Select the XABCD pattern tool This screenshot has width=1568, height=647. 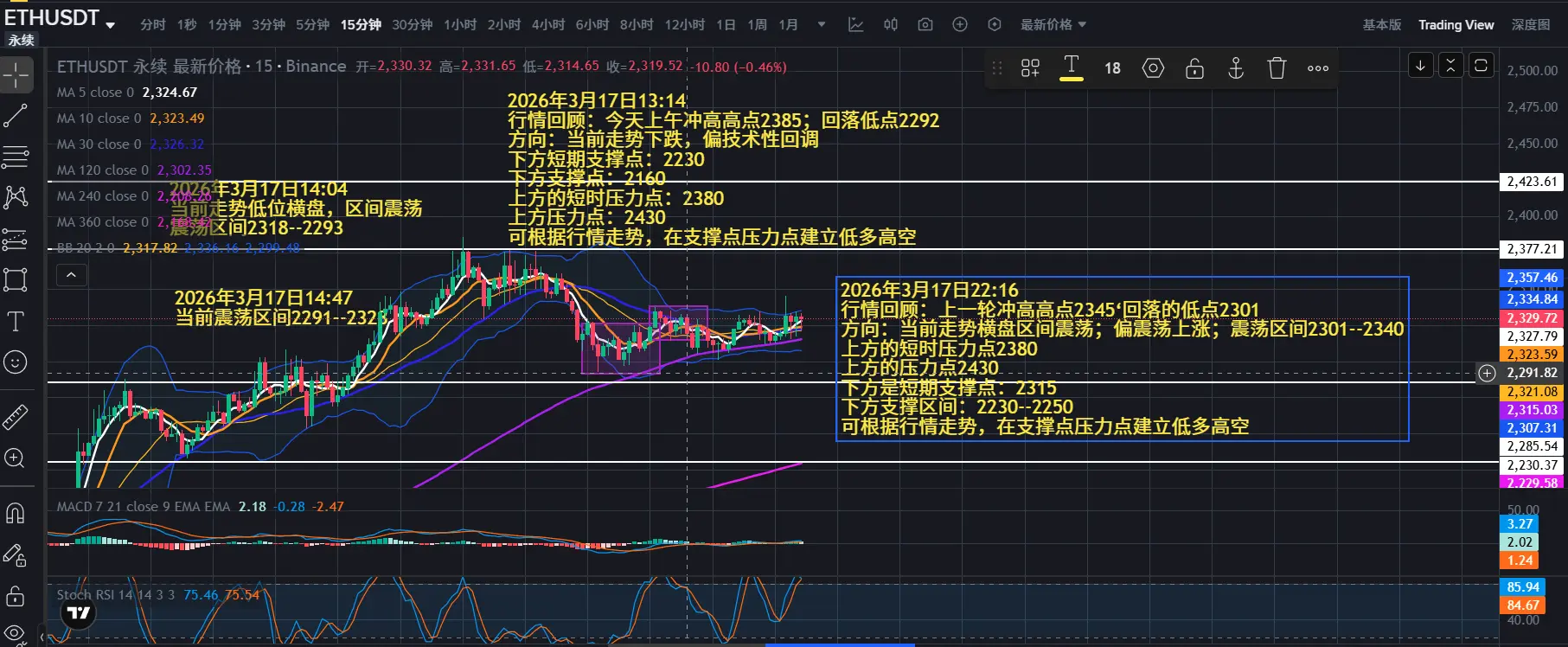click(16, 197)
